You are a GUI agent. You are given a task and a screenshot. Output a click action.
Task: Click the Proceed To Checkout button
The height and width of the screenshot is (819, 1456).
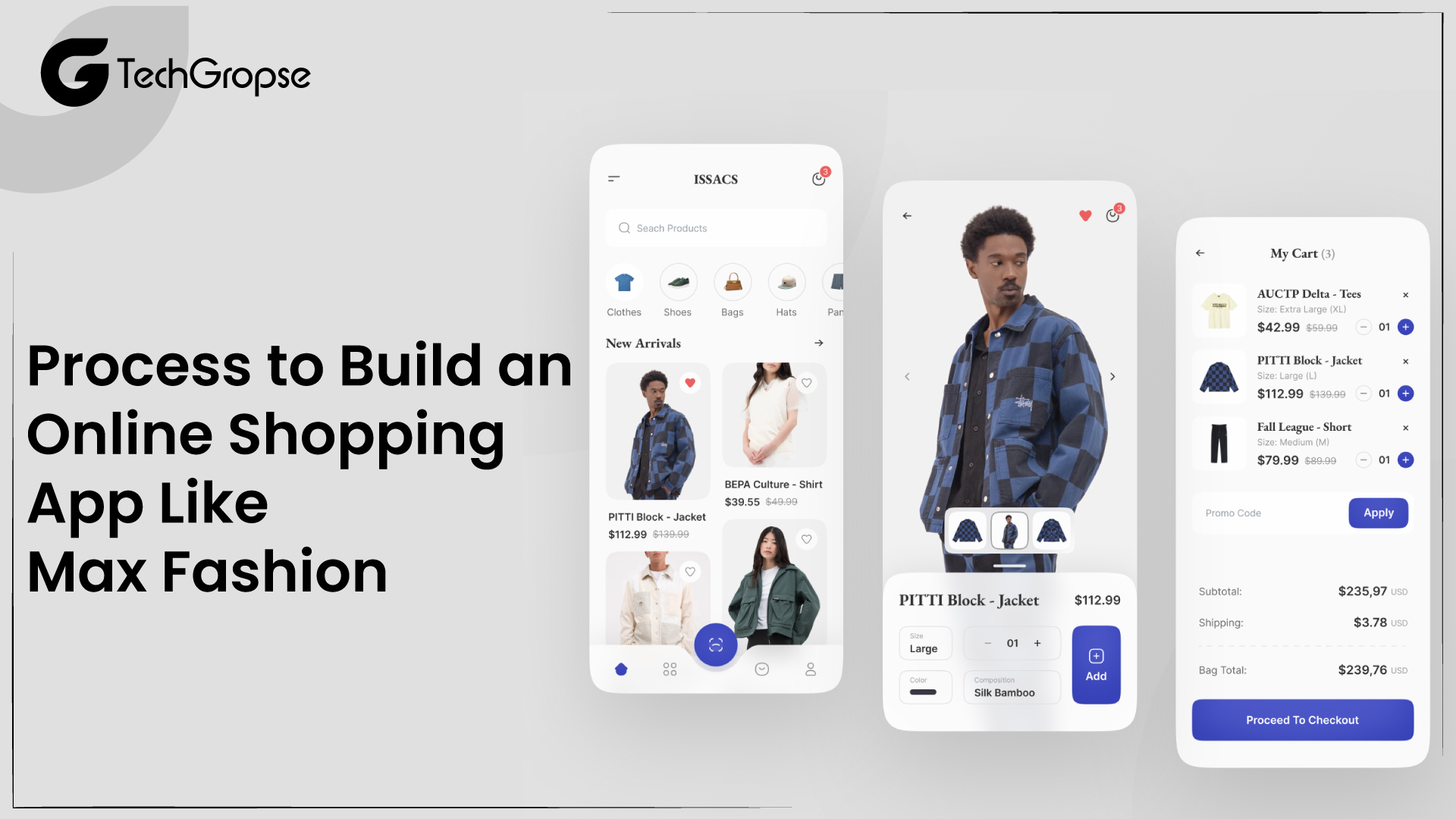coord(1302,720)
